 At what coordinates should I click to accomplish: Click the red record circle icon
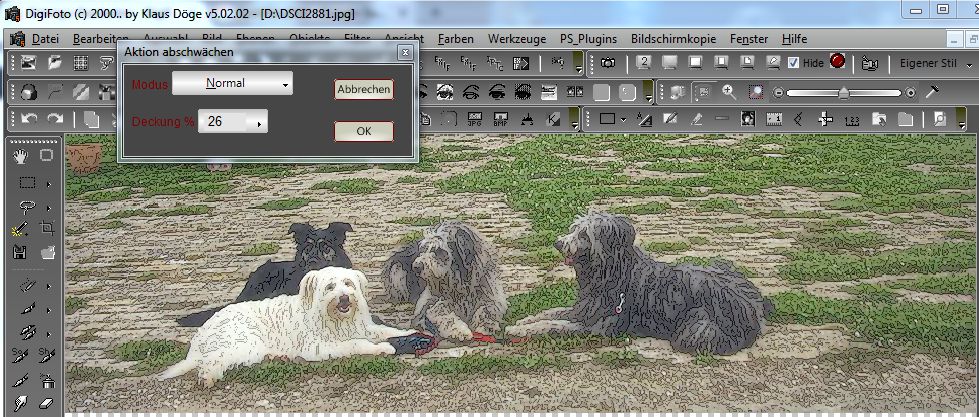point(837,62)
